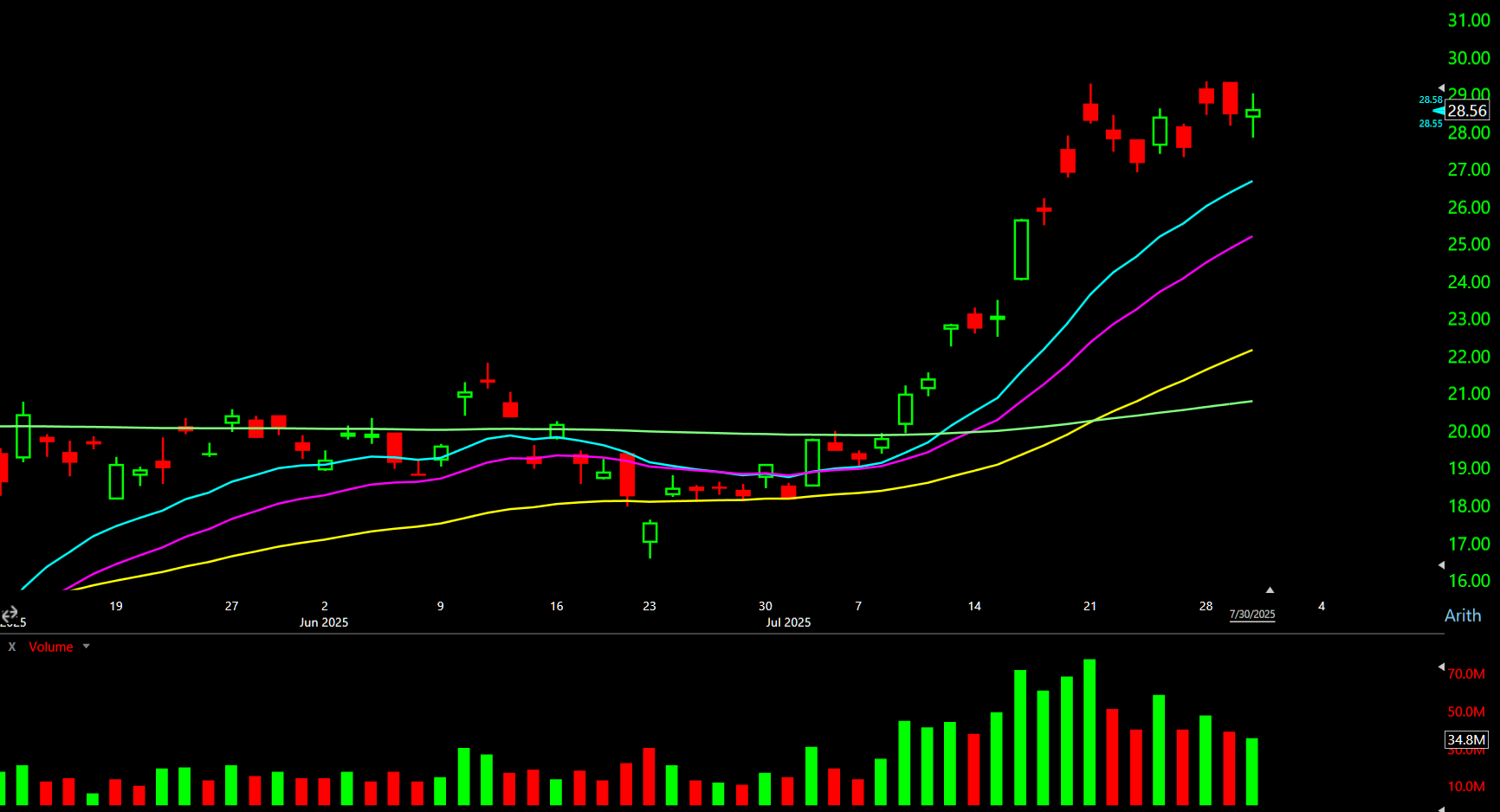Click the underlined 7/30/2025 date label
The width and height of the screenshot is (1500, 812).
coord(1252,614)
